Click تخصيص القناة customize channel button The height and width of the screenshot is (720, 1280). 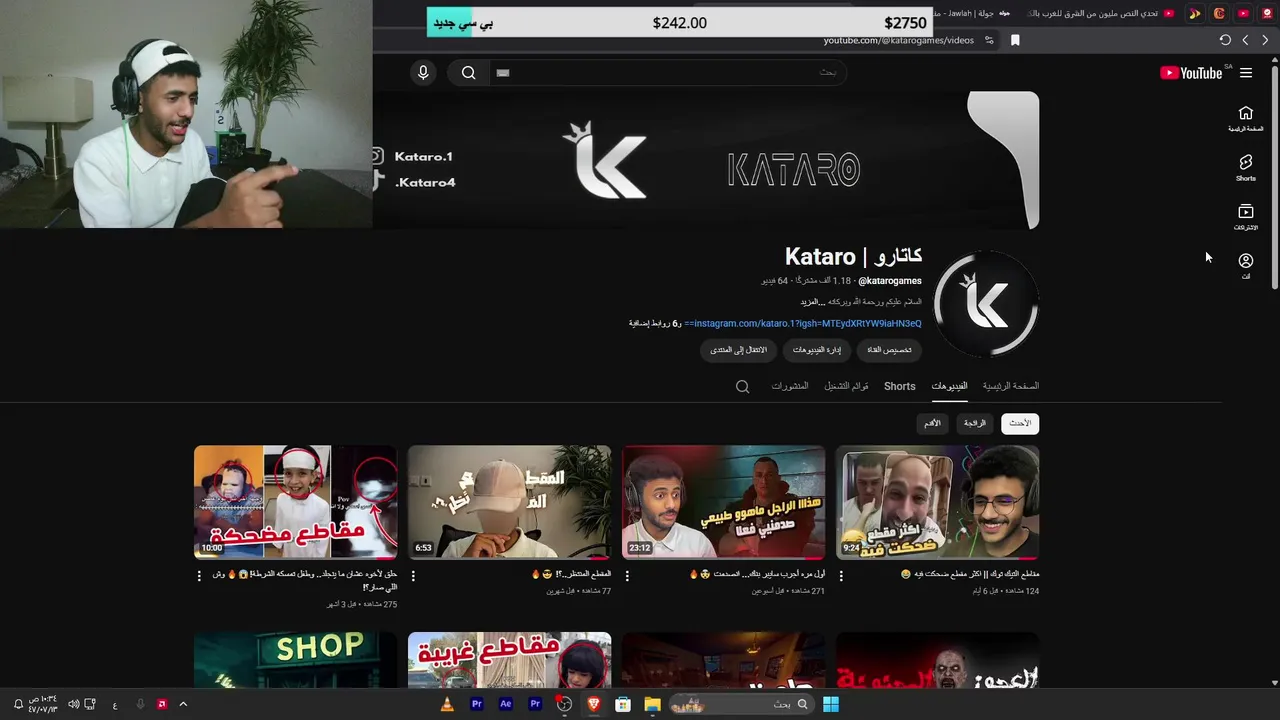point(889,350)
